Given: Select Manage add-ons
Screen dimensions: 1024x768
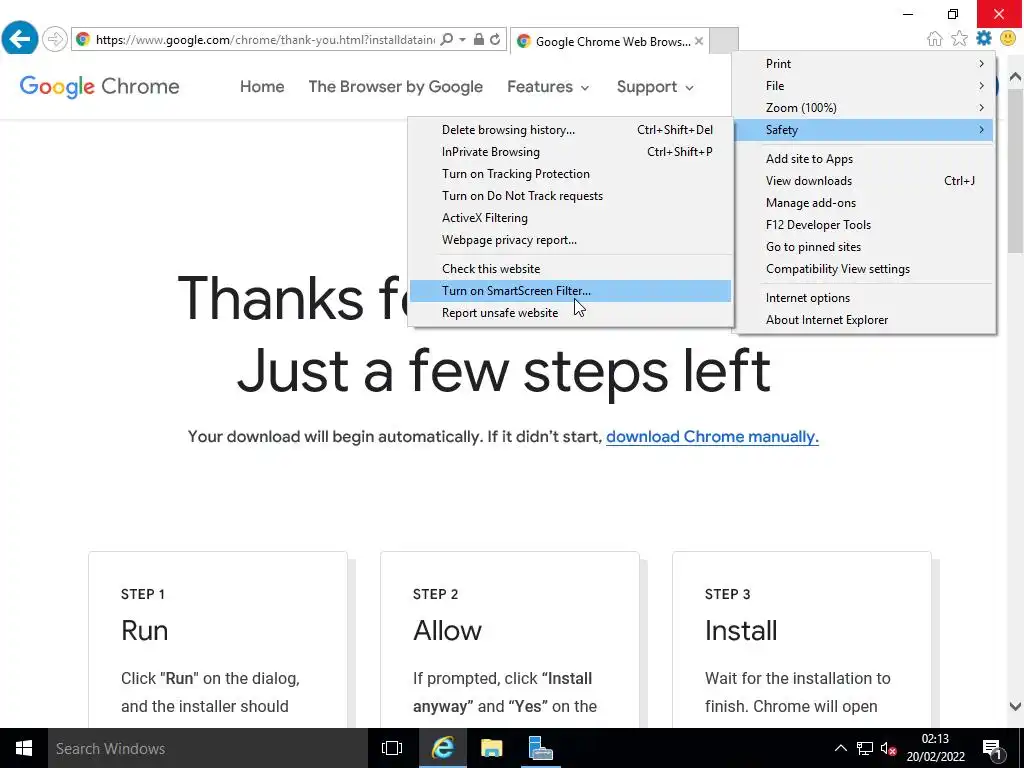Looking at the screenshot, I should [x=863, y=203].
